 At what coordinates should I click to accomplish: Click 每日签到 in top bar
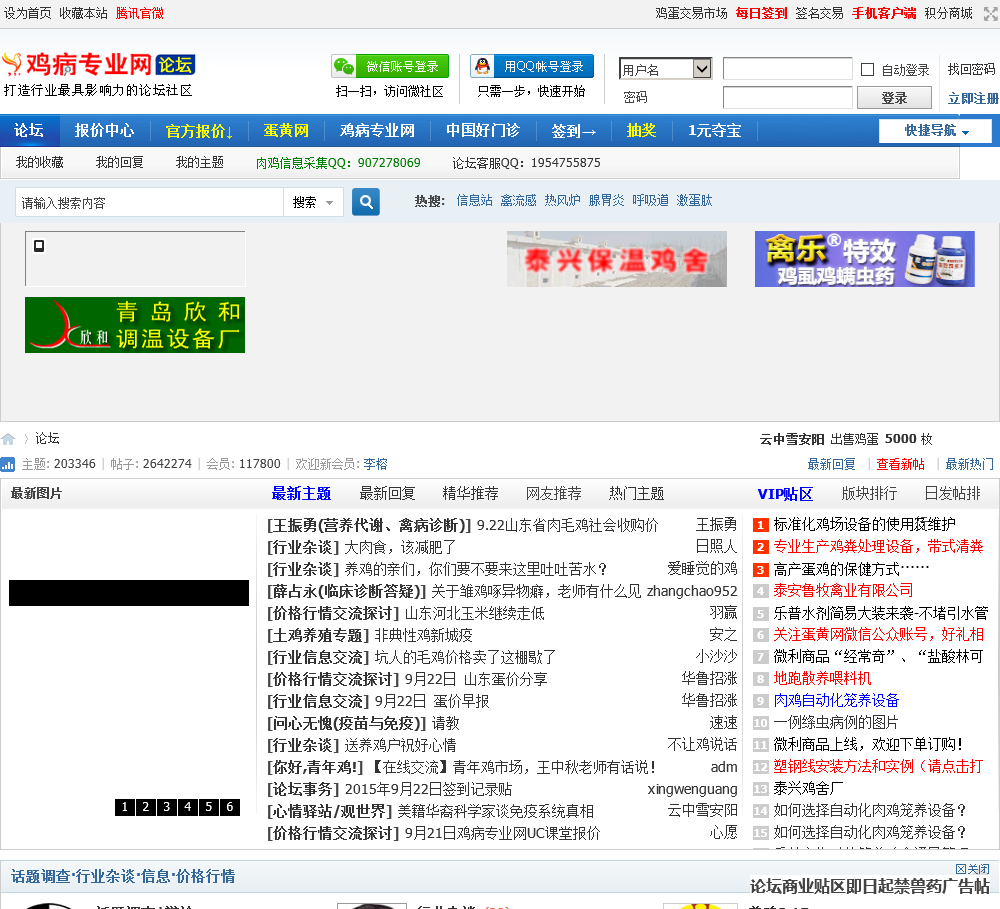pos(761,13)
